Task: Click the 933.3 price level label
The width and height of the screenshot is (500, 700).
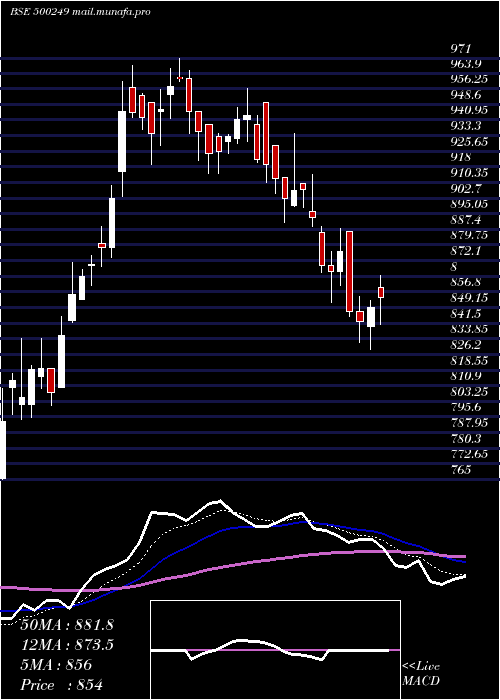Action: 466,126
